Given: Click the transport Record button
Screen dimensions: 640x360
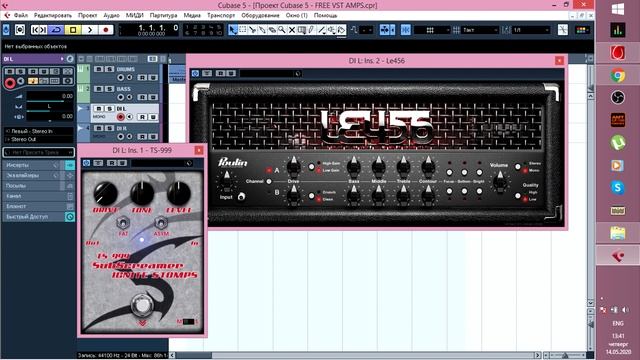Looking at the screenshot, I should (x=106, y=30).
